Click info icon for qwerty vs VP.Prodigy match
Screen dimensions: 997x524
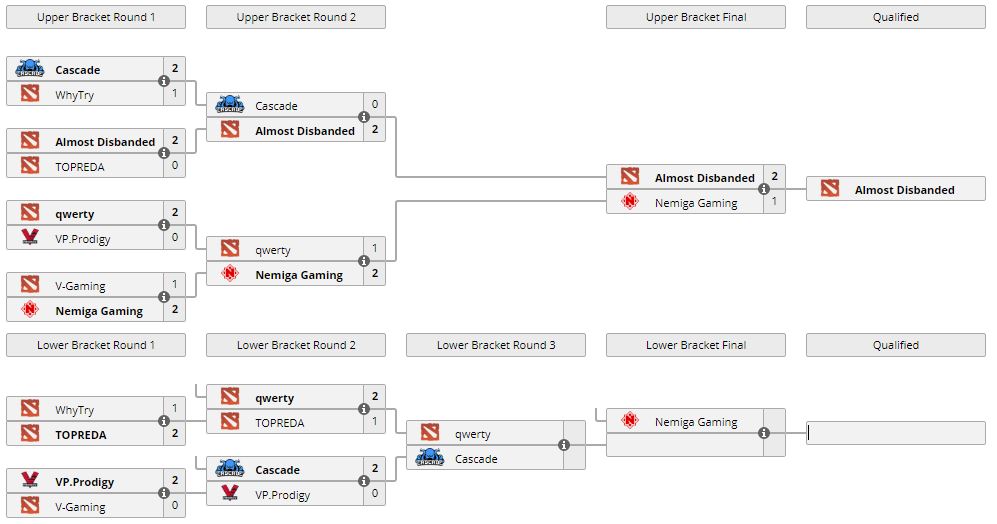(x=164, y=226)
